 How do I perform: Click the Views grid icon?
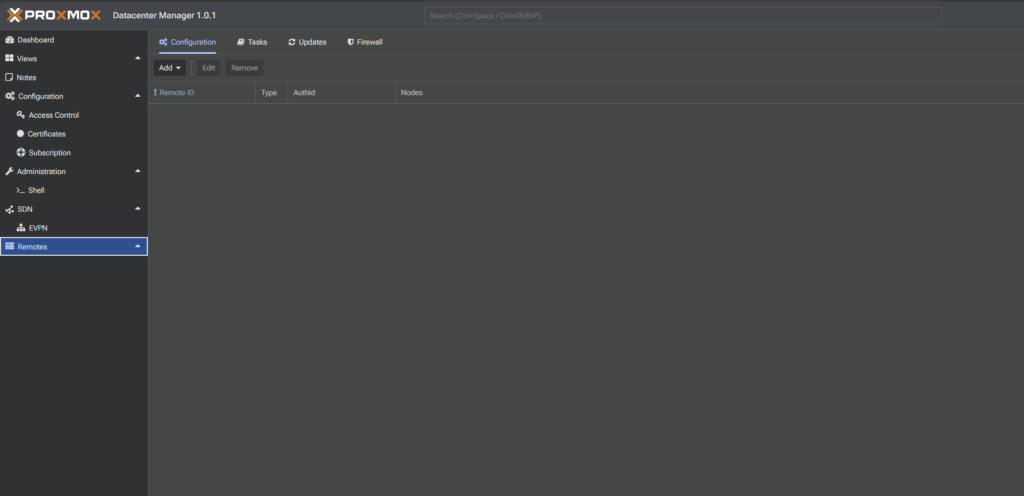pos(9,58)
